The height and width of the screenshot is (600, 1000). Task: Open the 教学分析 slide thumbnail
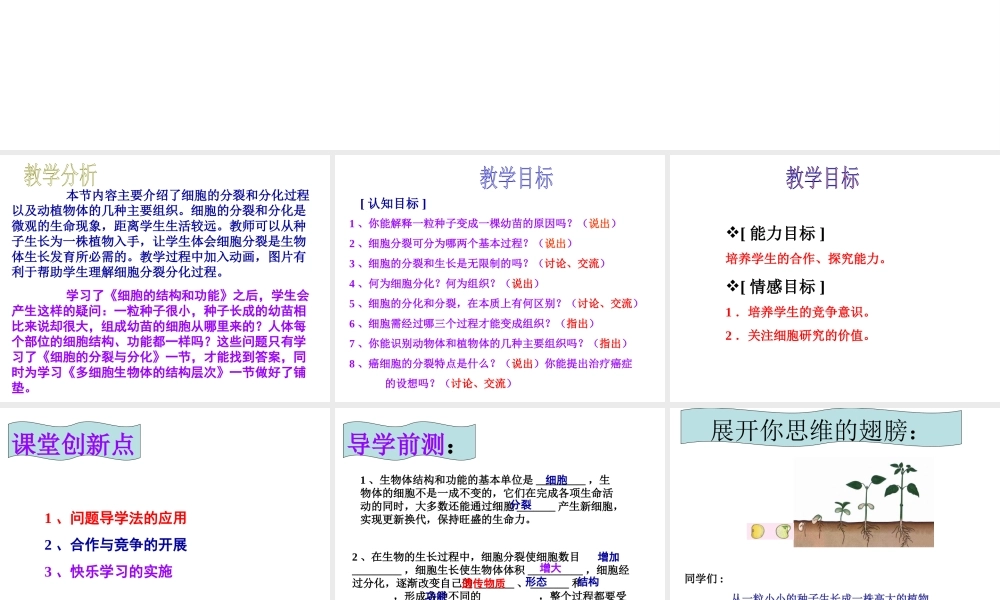(x=165, y=278)
